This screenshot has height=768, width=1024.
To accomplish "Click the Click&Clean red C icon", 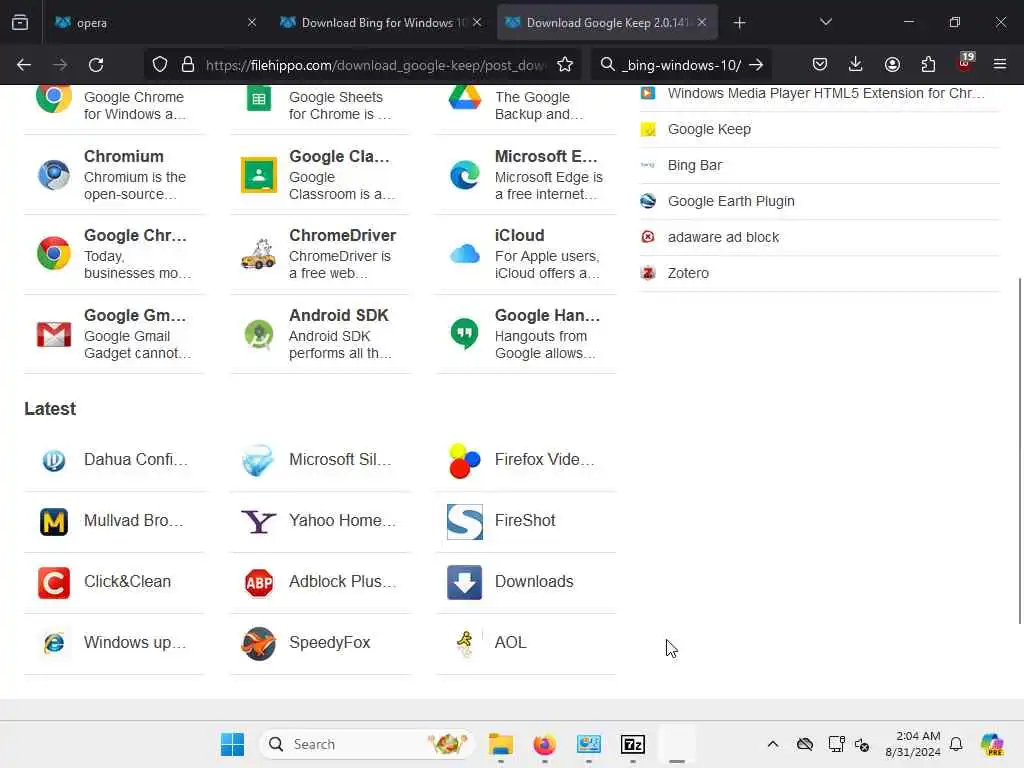I will (x=54, y=582).
